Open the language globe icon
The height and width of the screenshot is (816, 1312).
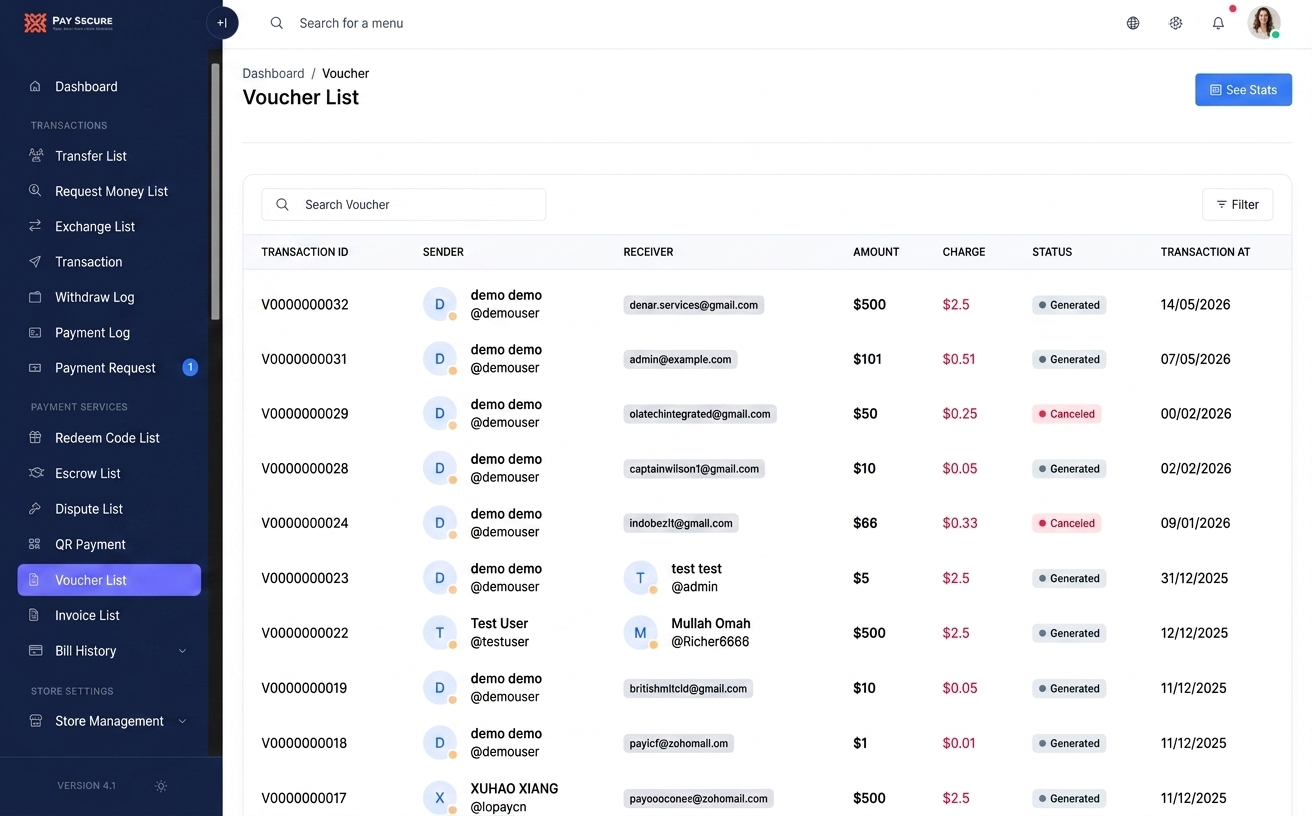[1133, 23]
